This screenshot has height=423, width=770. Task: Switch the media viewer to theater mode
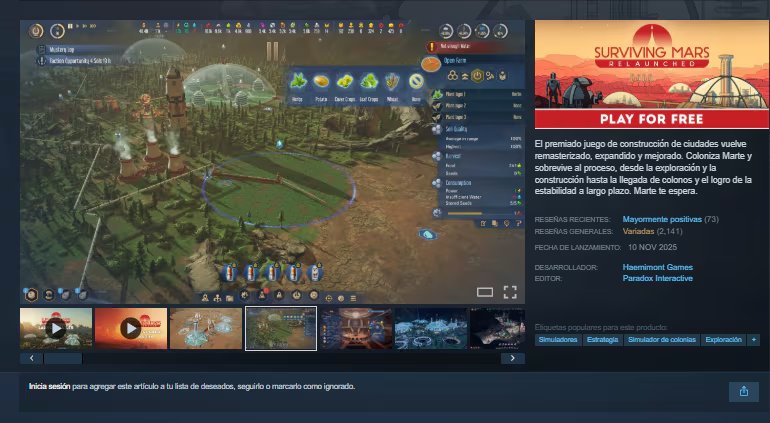pyautogui.click(x=485, y=292)
